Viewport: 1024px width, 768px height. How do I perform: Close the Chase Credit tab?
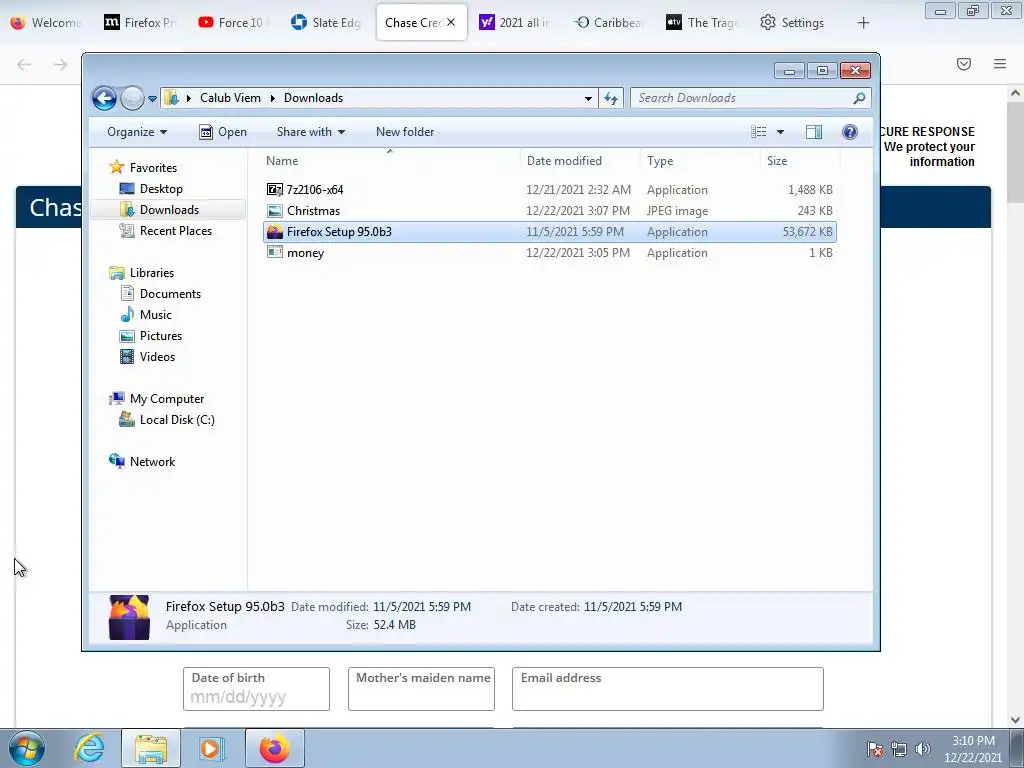(451, 22)
